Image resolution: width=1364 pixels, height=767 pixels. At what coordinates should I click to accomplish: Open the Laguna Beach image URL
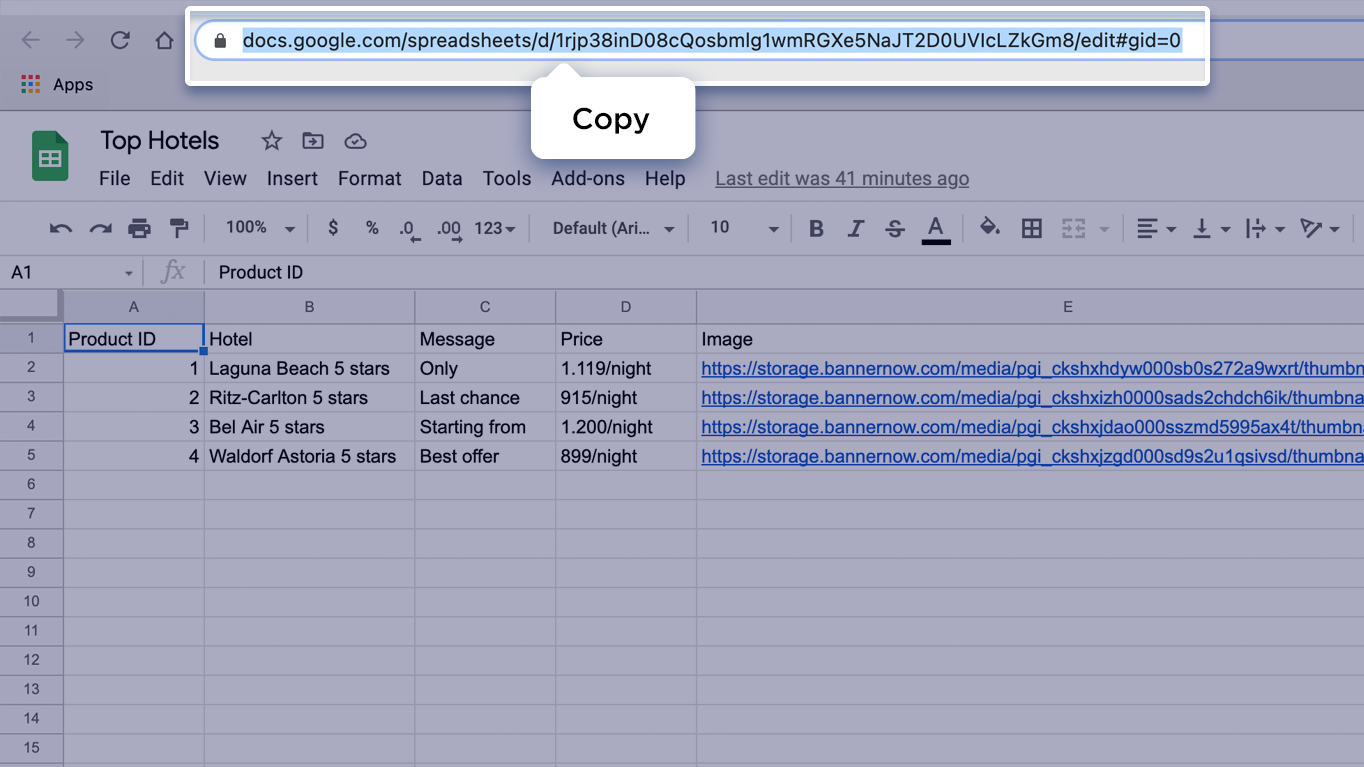(1032, 368)
